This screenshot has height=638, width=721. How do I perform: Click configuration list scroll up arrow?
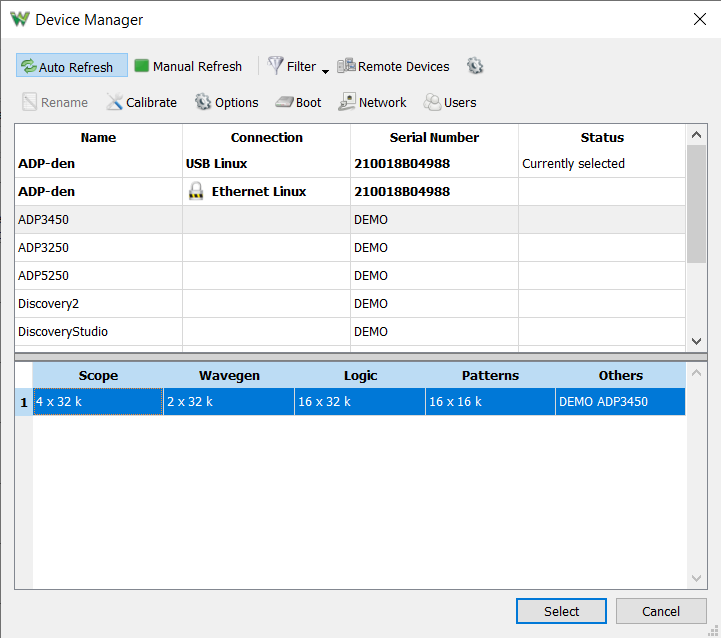pyautogui.click(x=696, y=373)
